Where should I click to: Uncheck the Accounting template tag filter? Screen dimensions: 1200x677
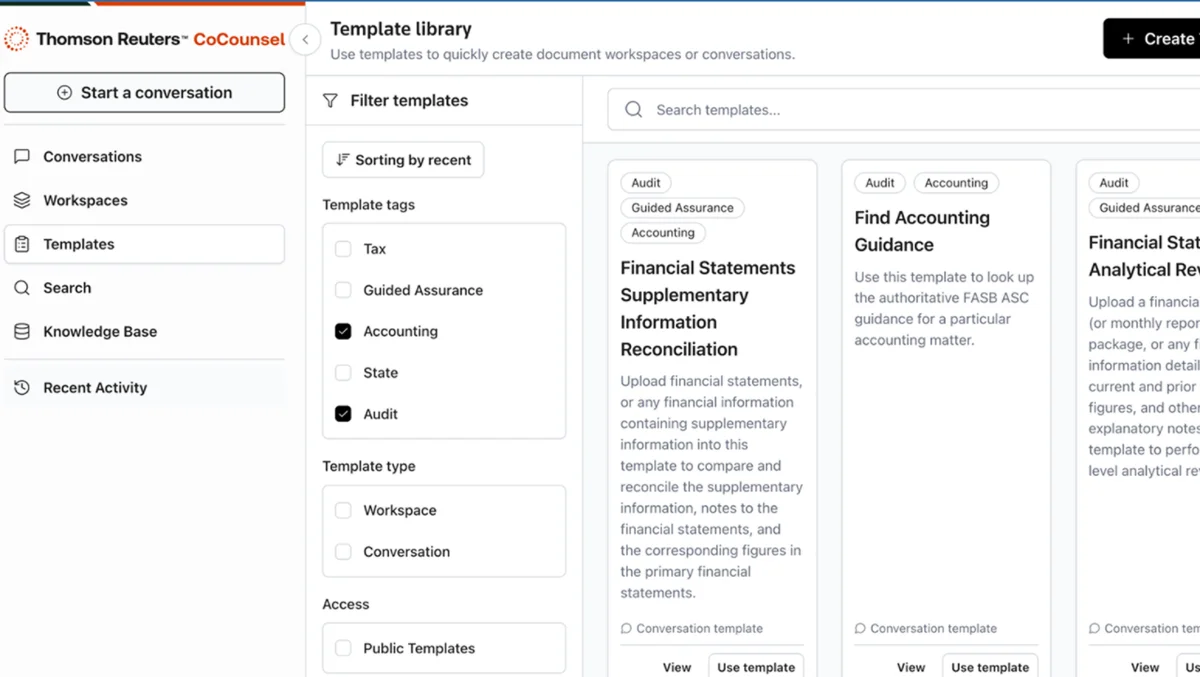point(342,331)
